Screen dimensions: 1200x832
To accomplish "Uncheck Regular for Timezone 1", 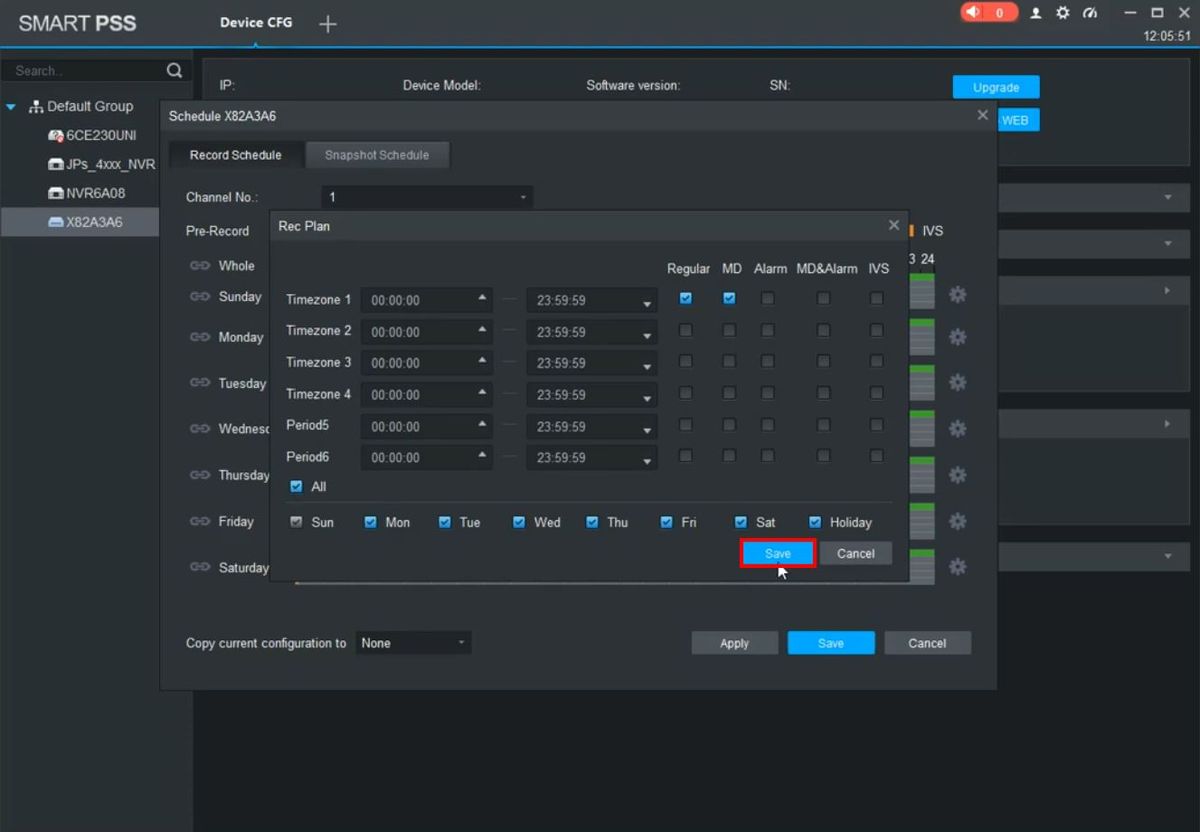I will [685, 298].
